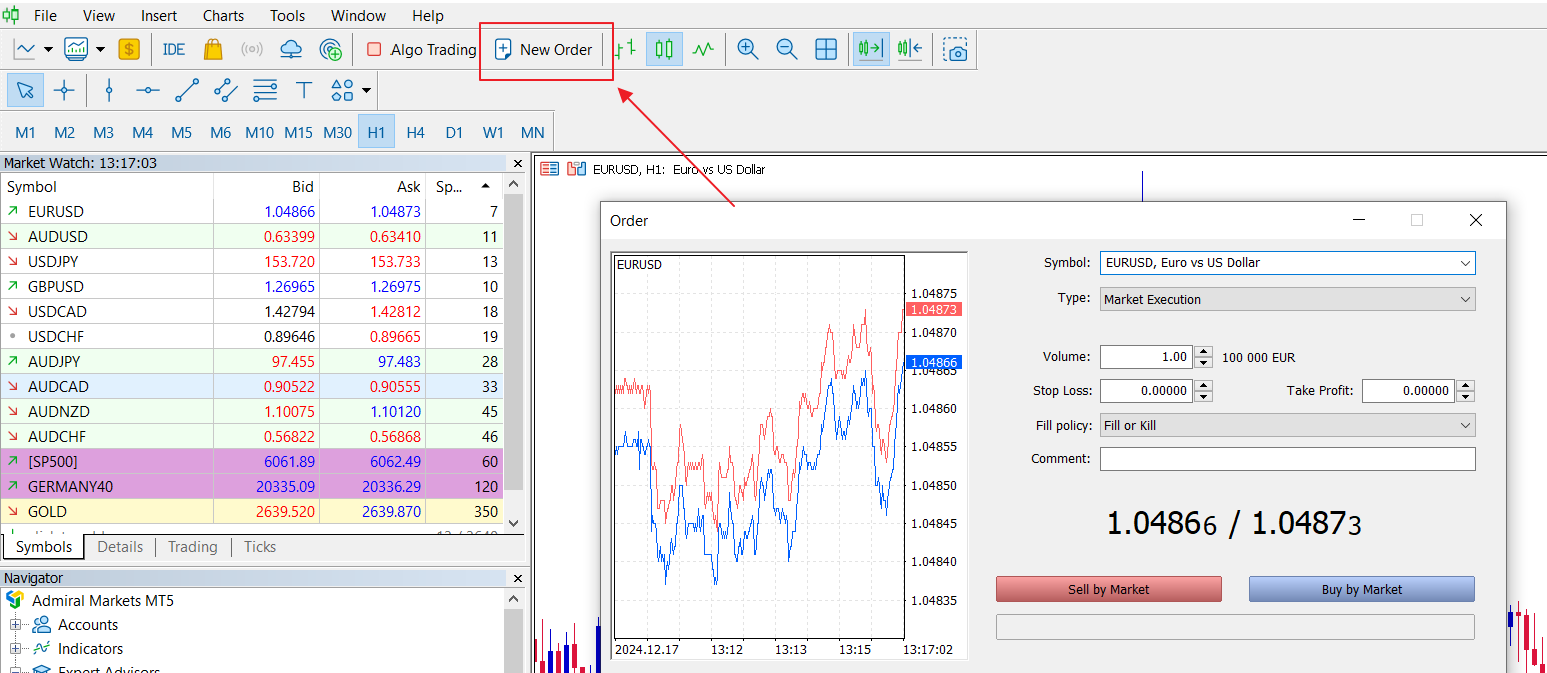This screenshot has height=673, width=1547.
Task: Click the Comment input field
Action: pos(1287,459)
